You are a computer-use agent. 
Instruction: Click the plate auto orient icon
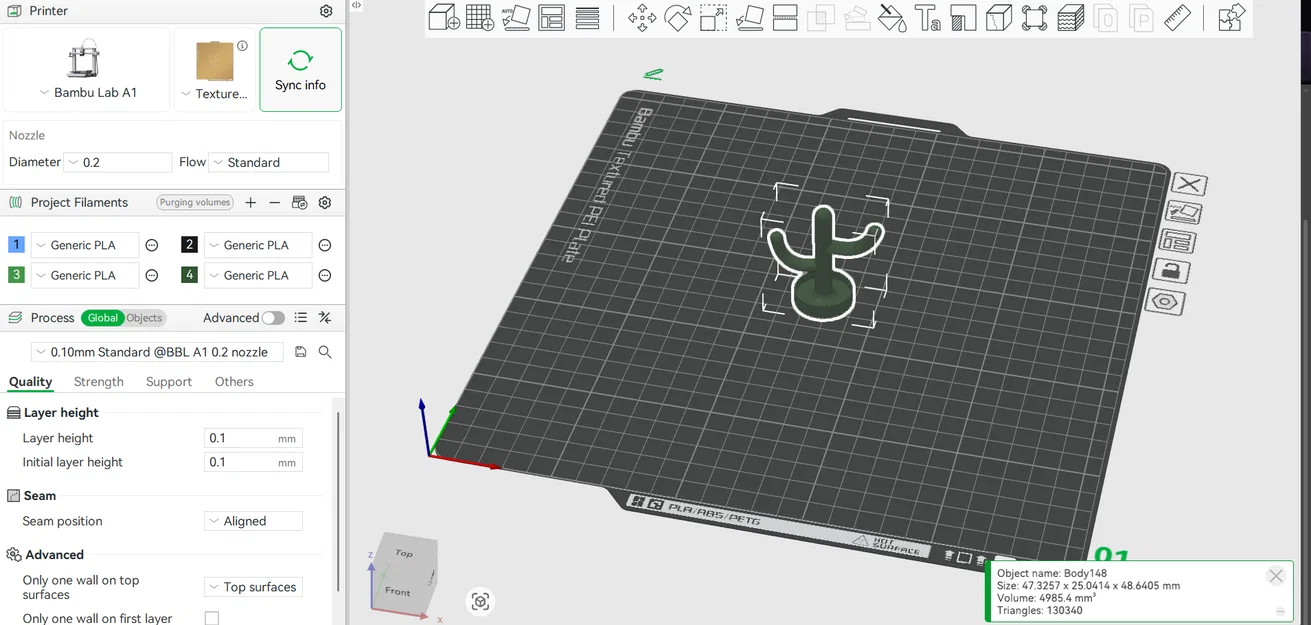coord(1185,212)
